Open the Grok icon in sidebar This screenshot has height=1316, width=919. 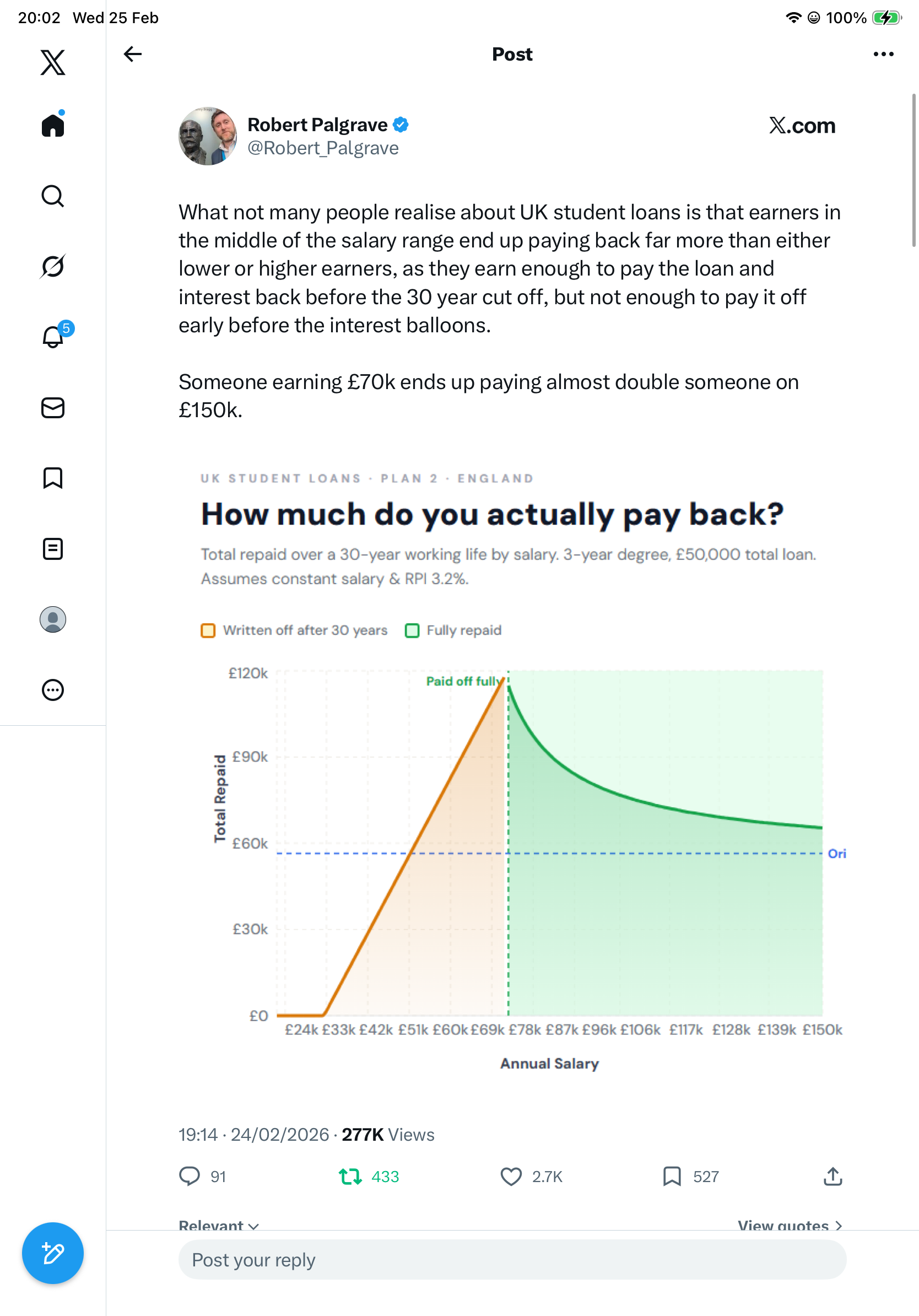53,266
